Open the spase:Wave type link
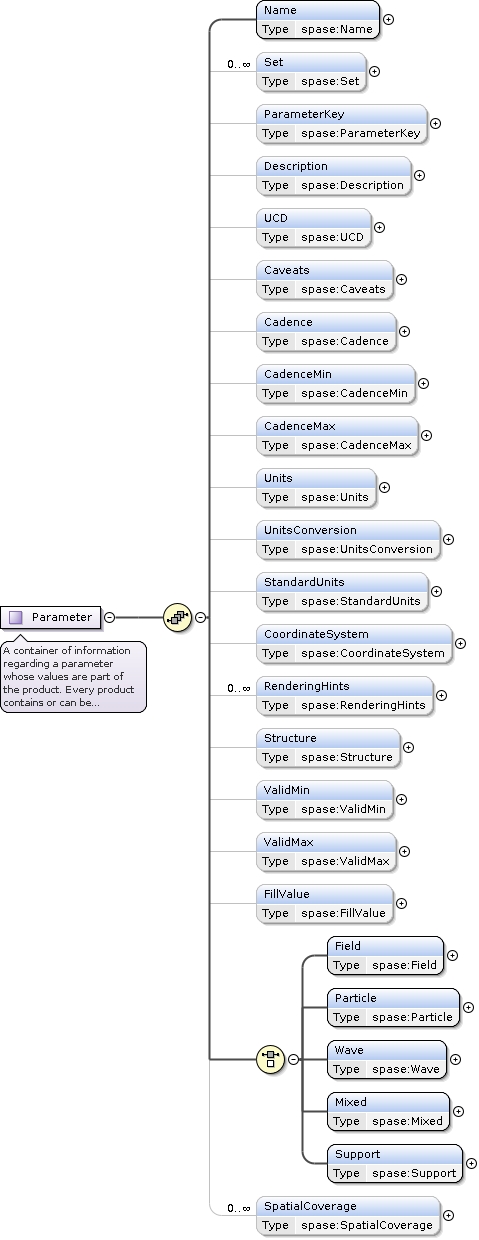This screenshot has width=479, height=1240. [x=405, y=1069]
